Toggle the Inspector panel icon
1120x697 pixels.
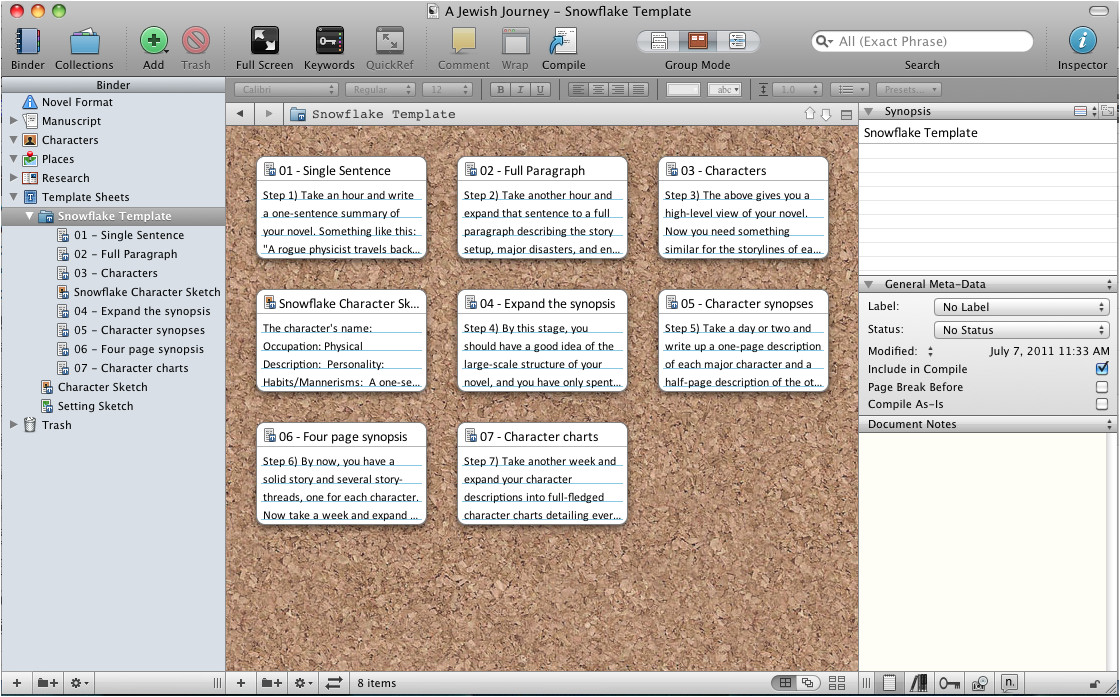click(1082, 41)
